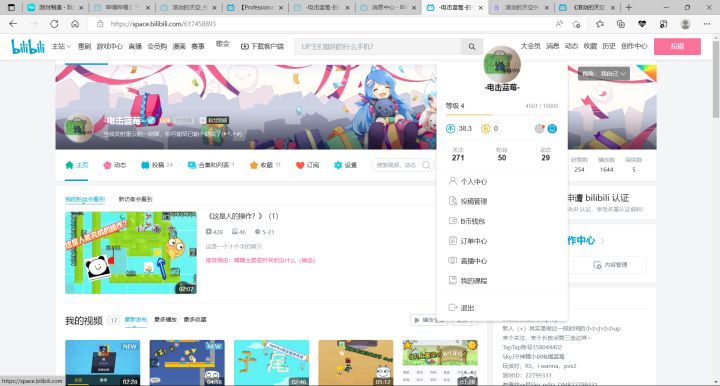Screen dimensions: 720x386
Task: Select 个人中心 in the user menu
Action: tap(502, 181)
